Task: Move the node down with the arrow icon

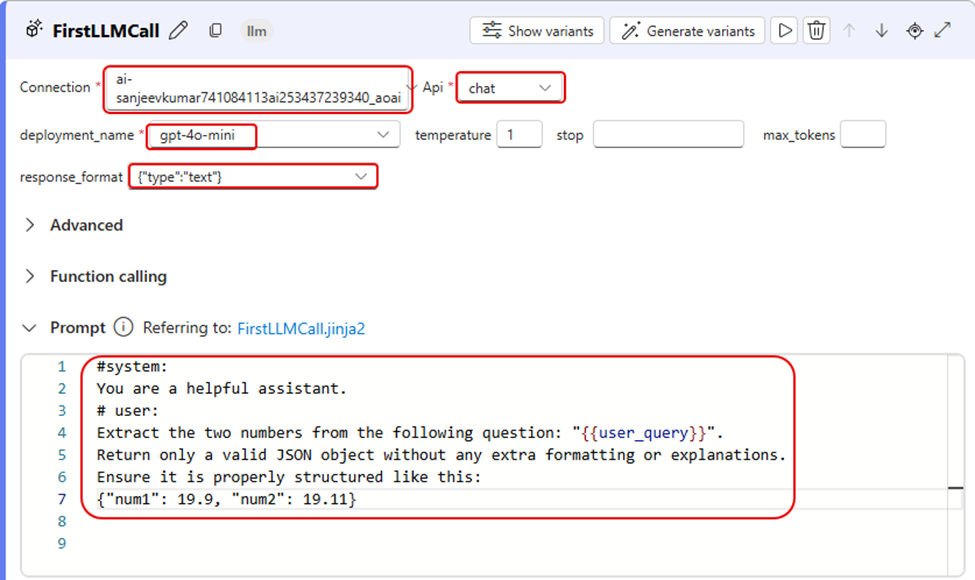Action: [880, 30]
